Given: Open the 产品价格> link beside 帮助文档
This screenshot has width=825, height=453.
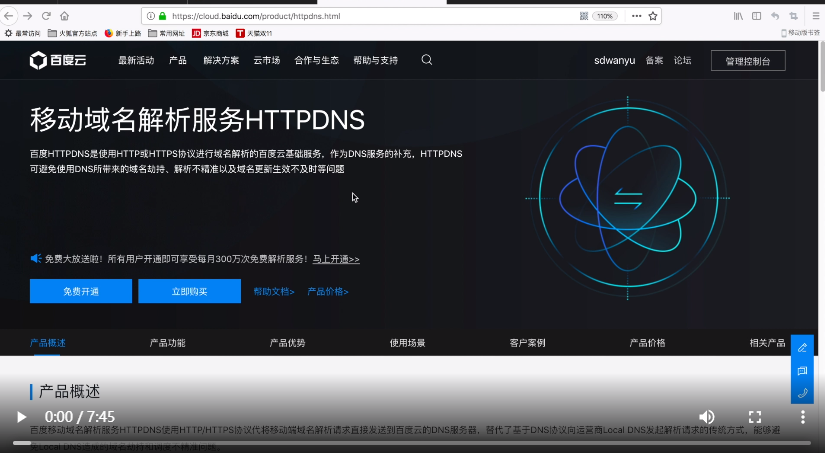Looking at the screenshot, I should coord(328,291).
